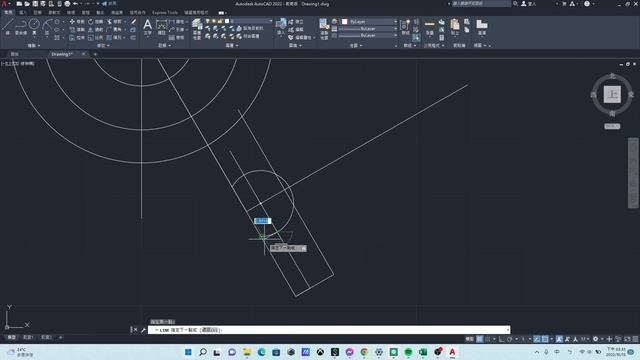Click the new drawing tab plus button
The image size is (640, 360).
(x=95, y=54)
